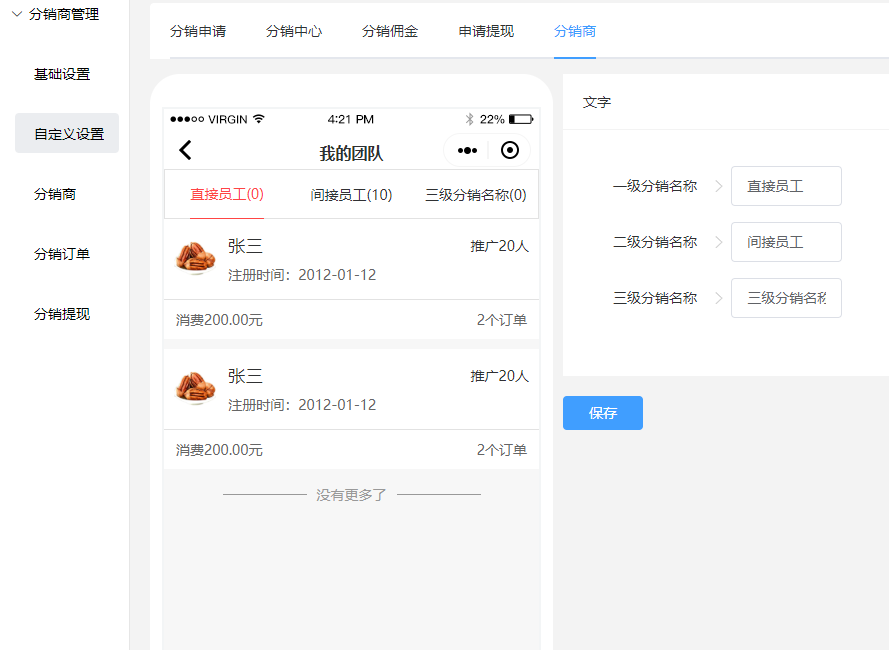Click the battery icon in status bar
Screen dimensions: 889x650
pyautogui.click(x=520, y=119)
